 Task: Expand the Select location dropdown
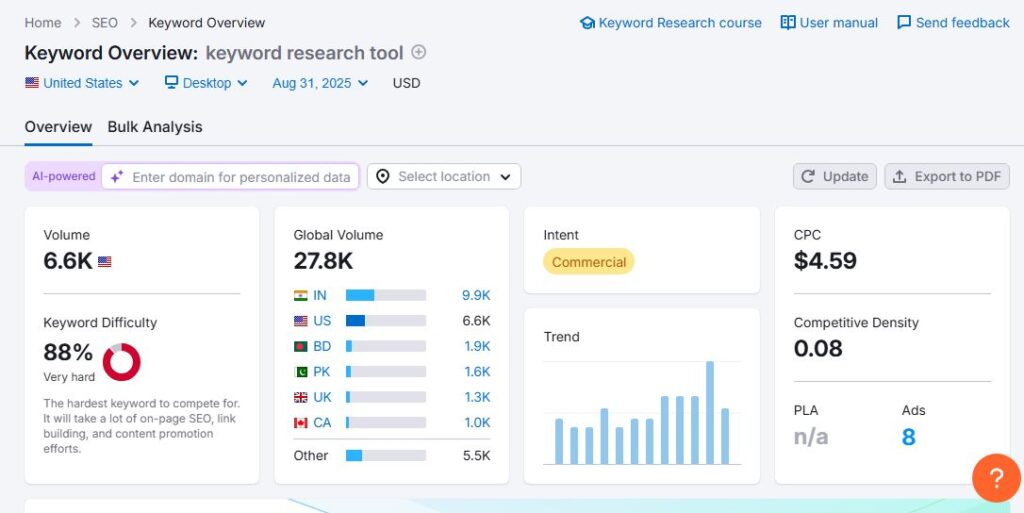click(x=443, y=177)
